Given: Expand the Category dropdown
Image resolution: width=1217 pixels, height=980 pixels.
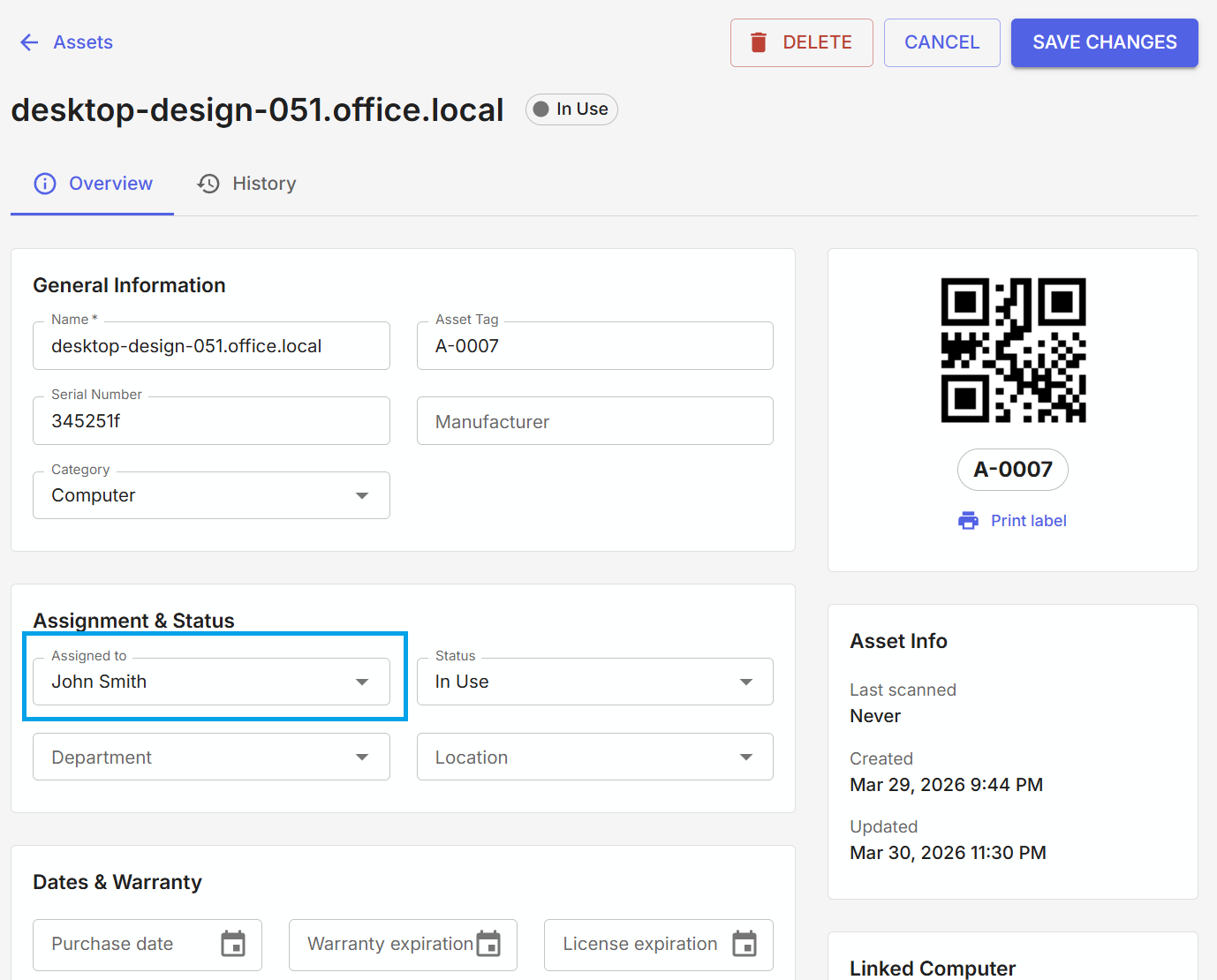Looking at the screenshot, I should coord(211,495).
